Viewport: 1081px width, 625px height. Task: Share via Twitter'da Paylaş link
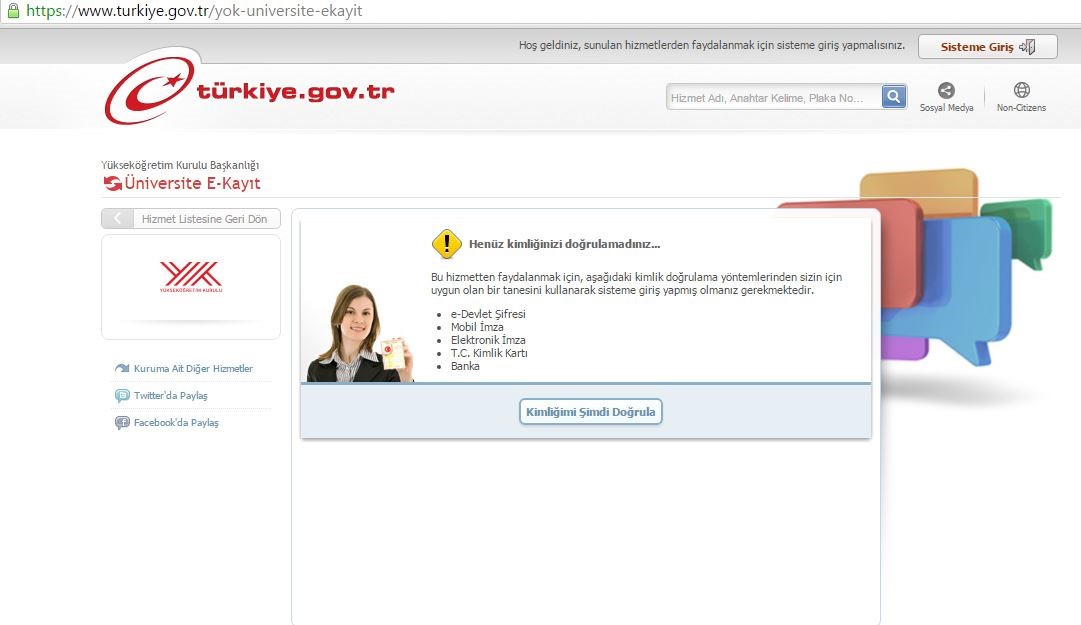tap(170, 396)
